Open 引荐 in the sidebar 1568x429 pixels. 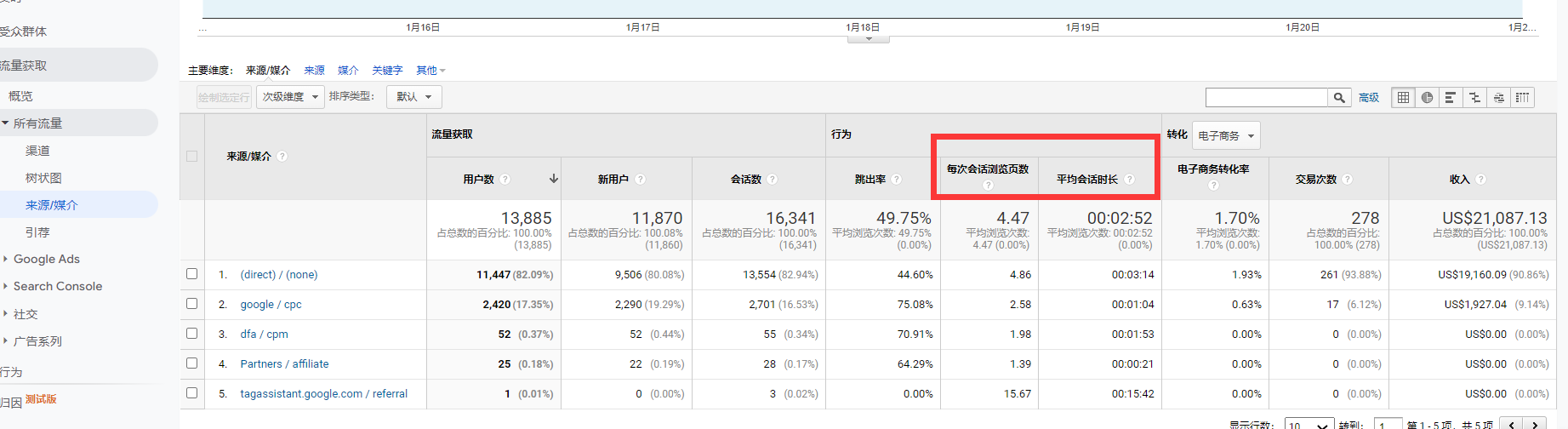[37, 232]
